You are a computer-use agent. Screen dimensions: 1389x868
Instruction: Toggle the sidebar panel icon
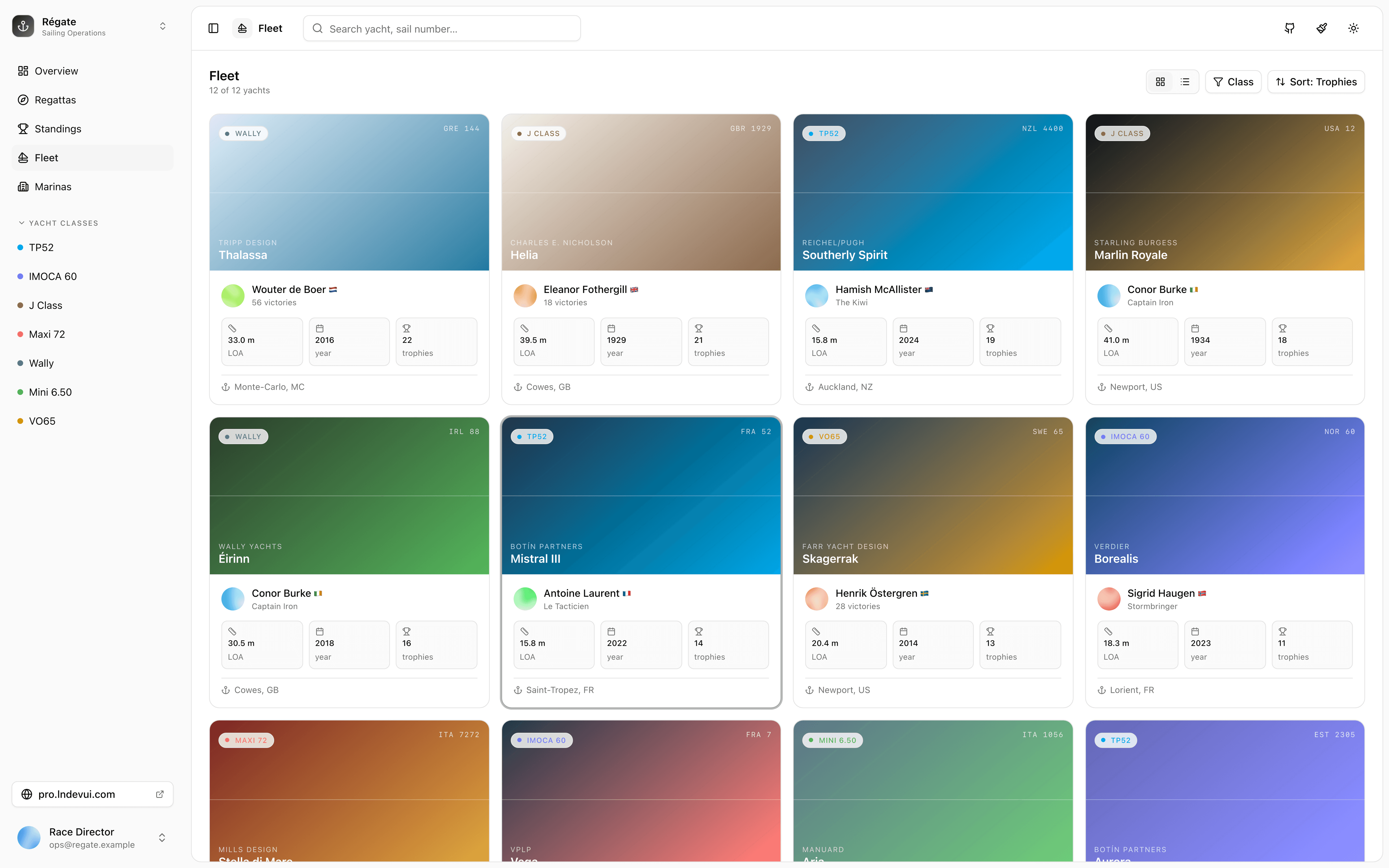tap(214, 28)
